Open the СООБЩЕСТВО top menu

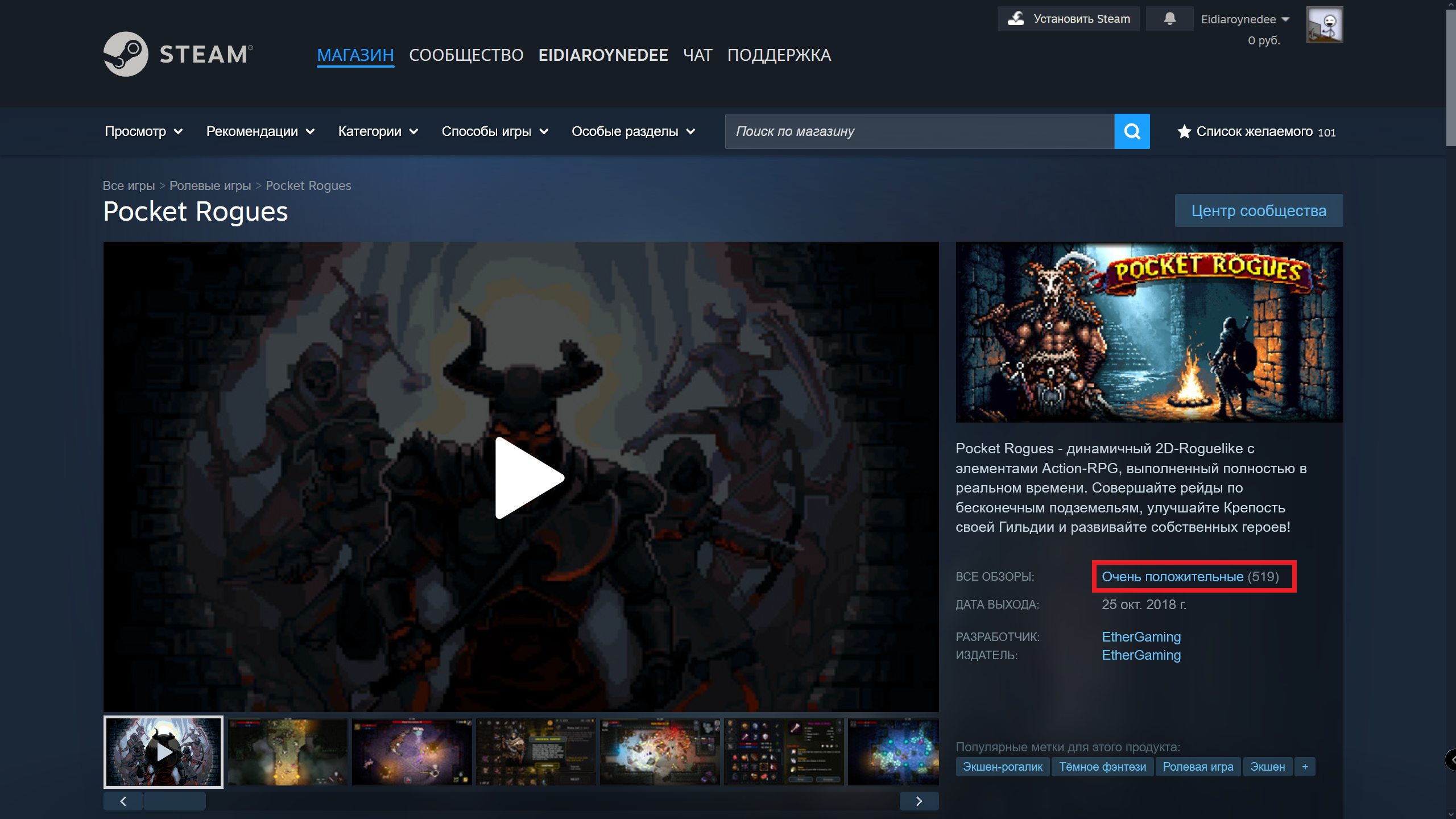click(466, 55)
